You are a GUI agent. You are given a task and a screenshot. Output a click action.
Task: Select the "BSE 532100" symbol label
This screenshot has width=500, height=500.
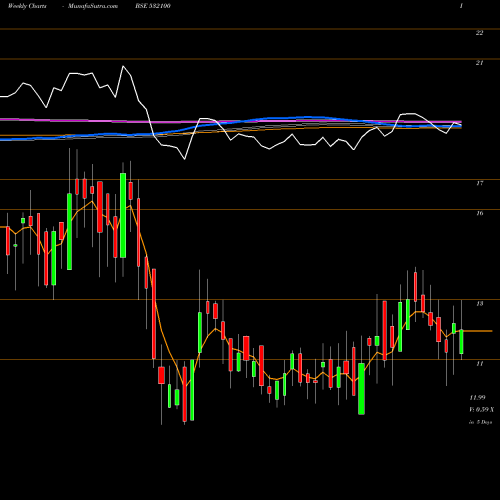click(153, 6)
